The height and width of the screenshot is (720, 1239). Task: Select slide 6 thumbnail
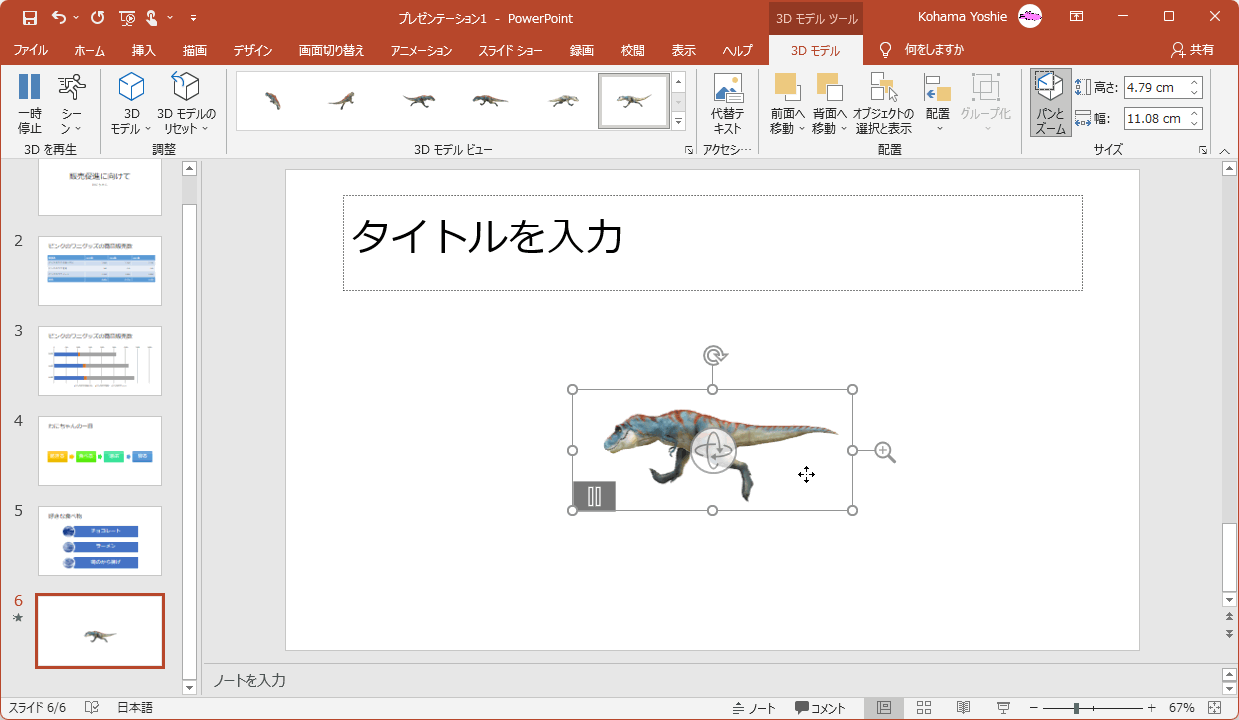[x=100, y=631]
